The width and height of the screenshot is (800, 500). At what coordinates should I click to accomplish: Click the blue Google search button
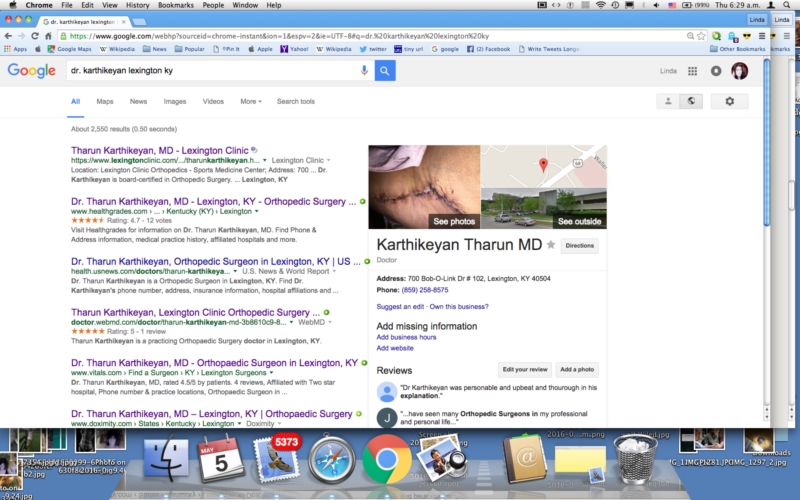385,71
